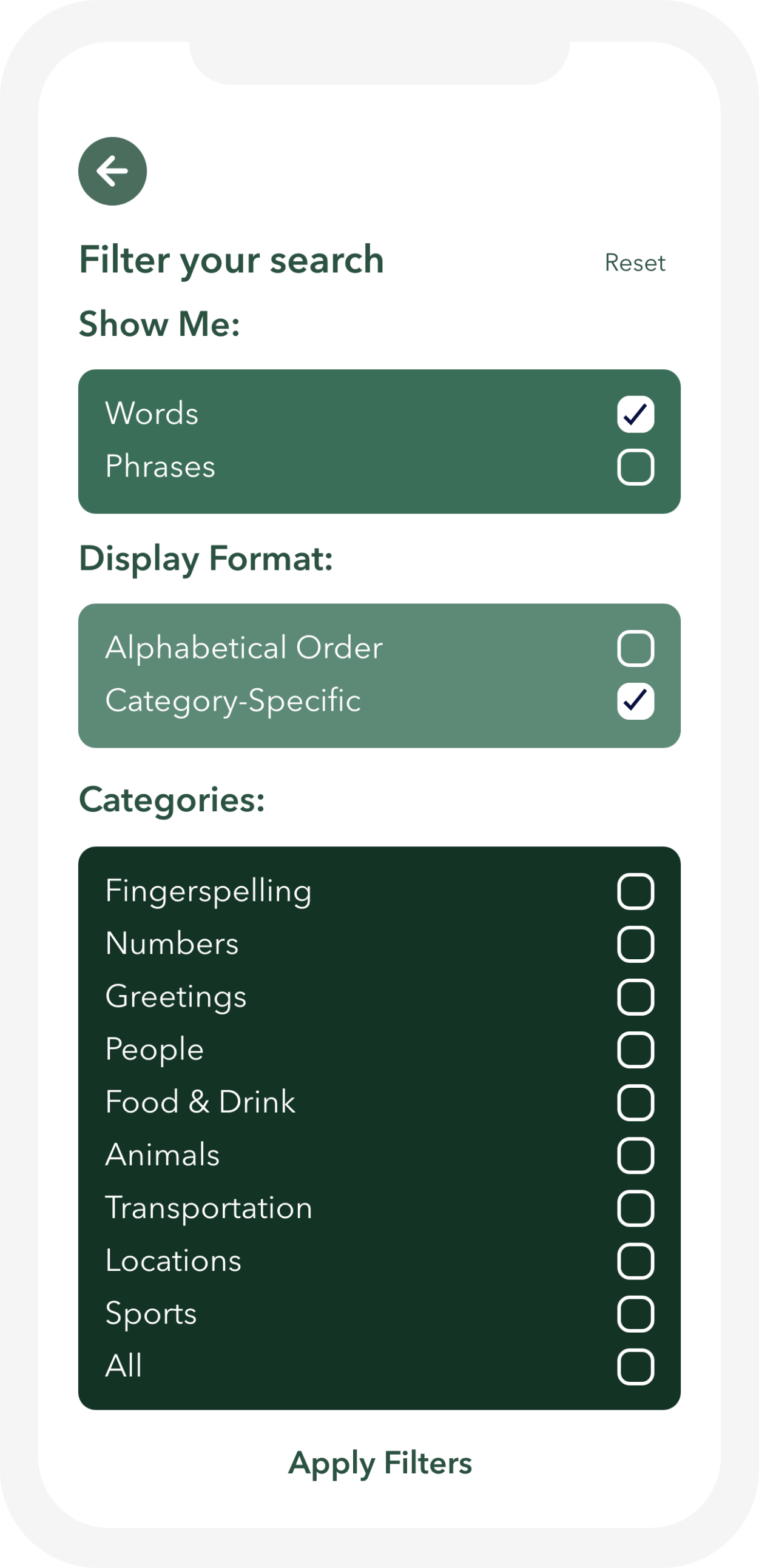The width and height of the screenshot is (759, 1568).
Task: Select Alphabetical Order display format
Action: (x=635, y=648)
